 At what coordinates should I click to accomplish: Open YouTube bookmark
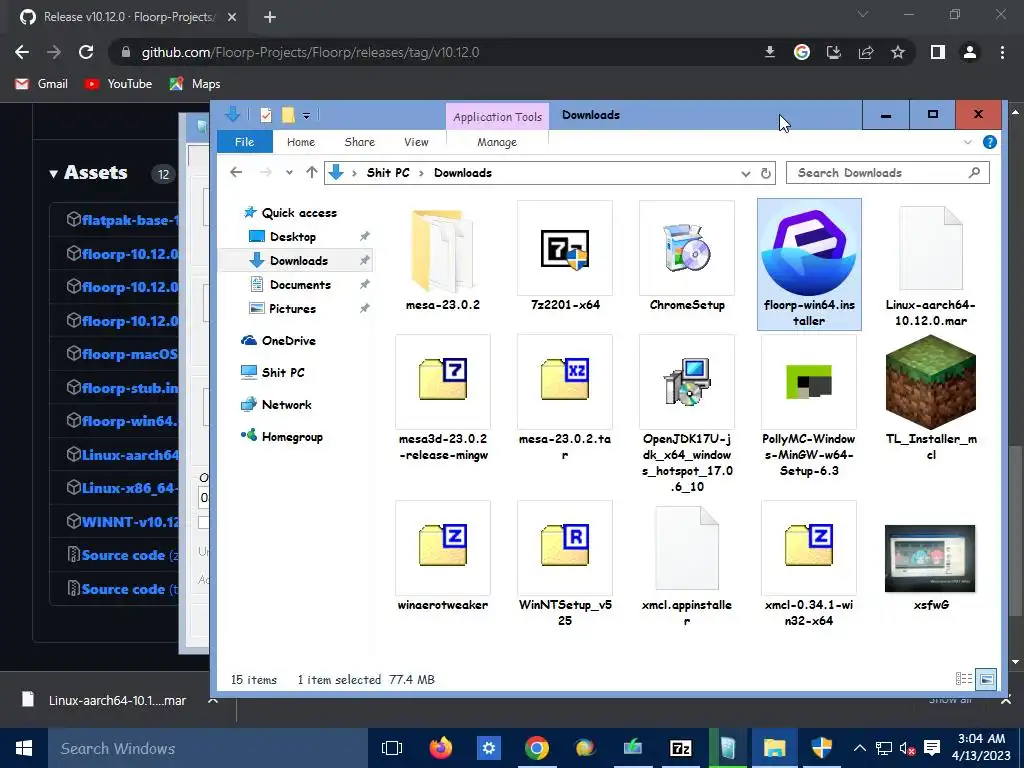(118, 84)
